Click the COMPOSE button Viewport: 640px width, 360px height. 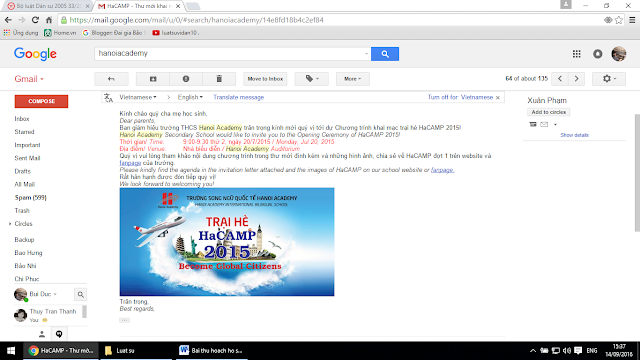click(x=41, y=101)
